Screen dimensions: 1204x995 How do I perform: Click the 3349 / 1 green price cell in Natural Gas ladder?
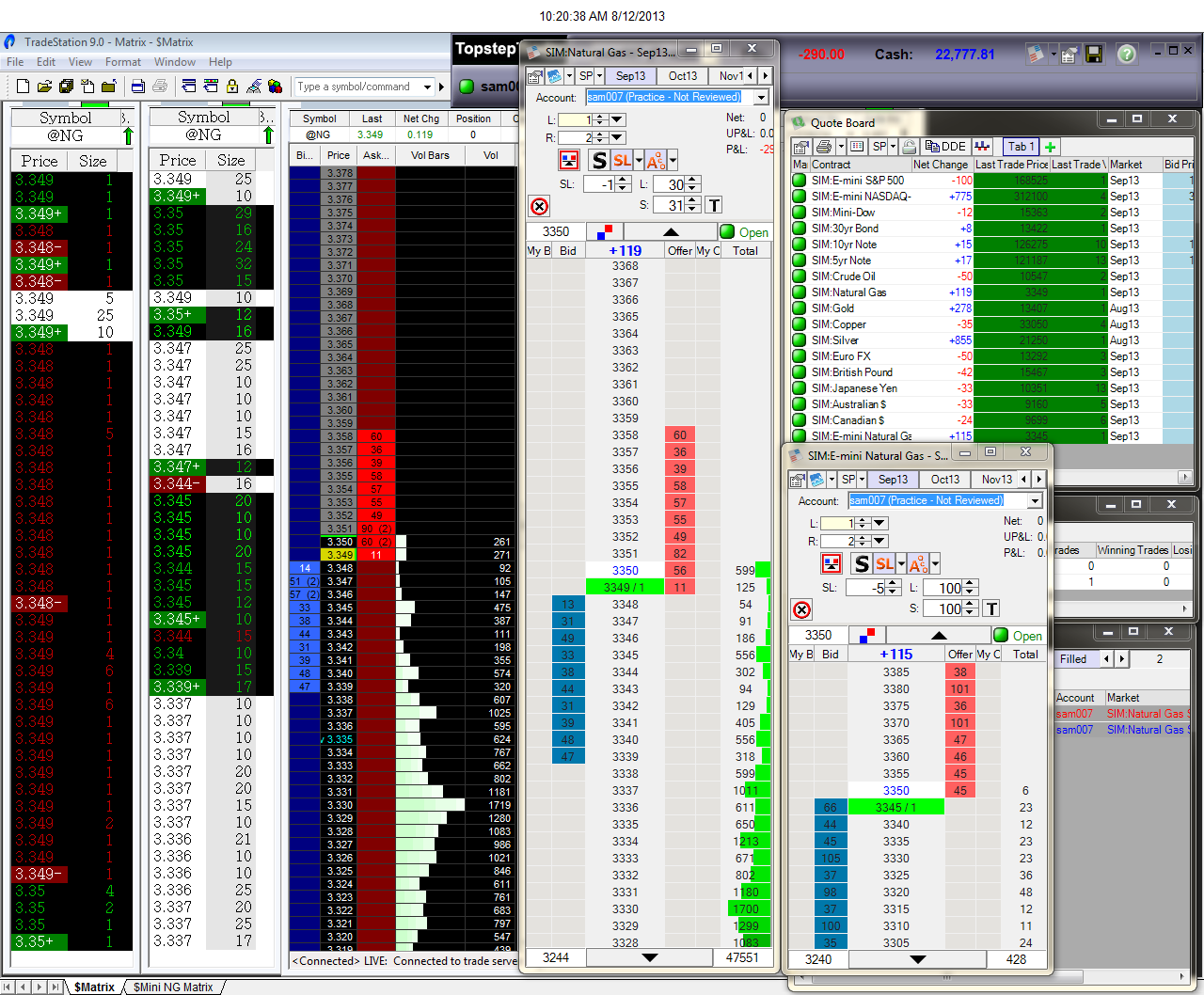[625, 587]
